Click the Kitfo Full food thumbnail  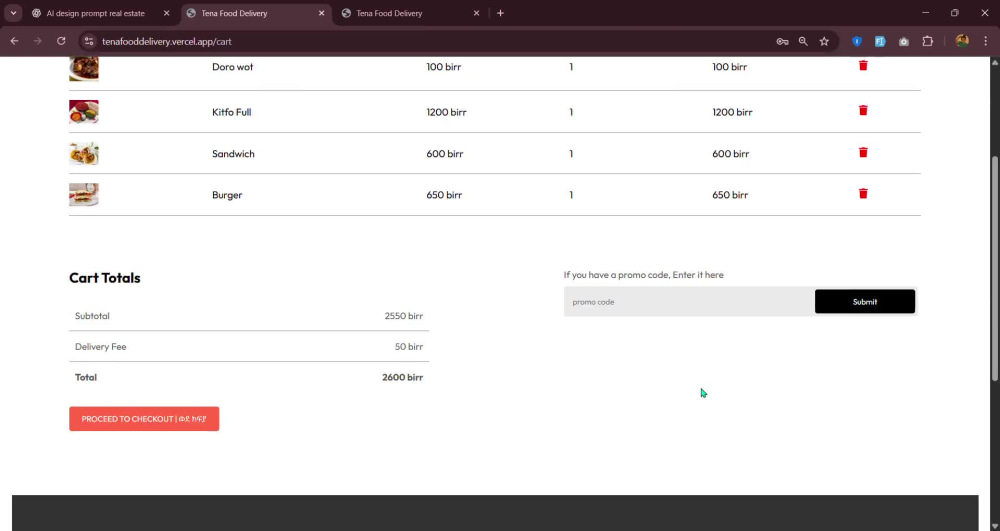click(84, 112)
